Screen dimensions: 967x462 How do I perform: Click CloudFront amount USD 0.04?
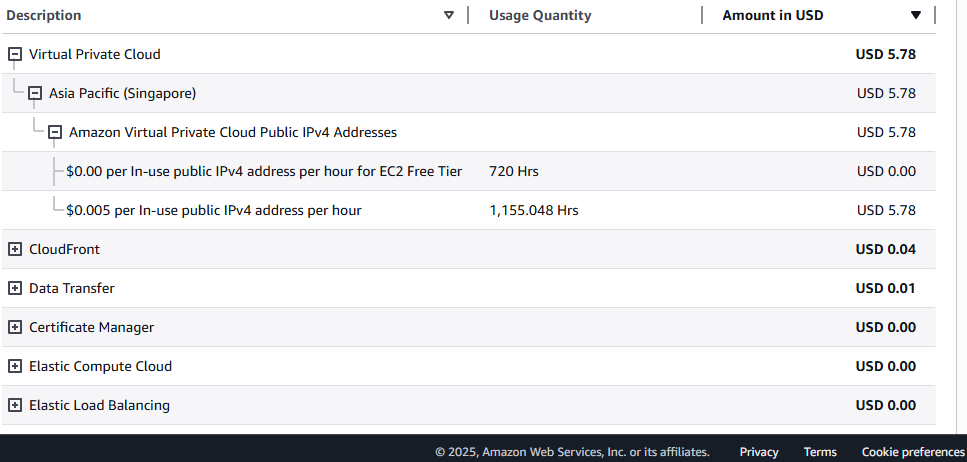[x=886, y=249]
